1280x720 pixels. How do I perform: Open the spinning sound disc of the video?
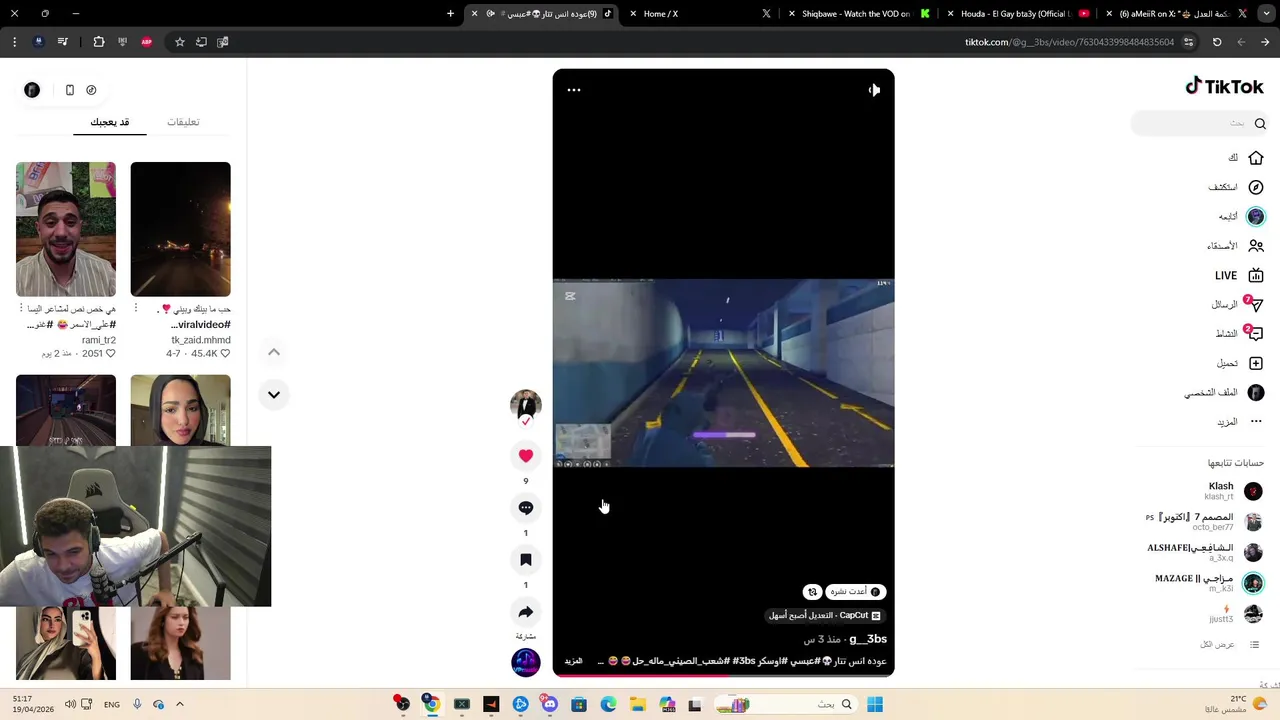point(526,662)
